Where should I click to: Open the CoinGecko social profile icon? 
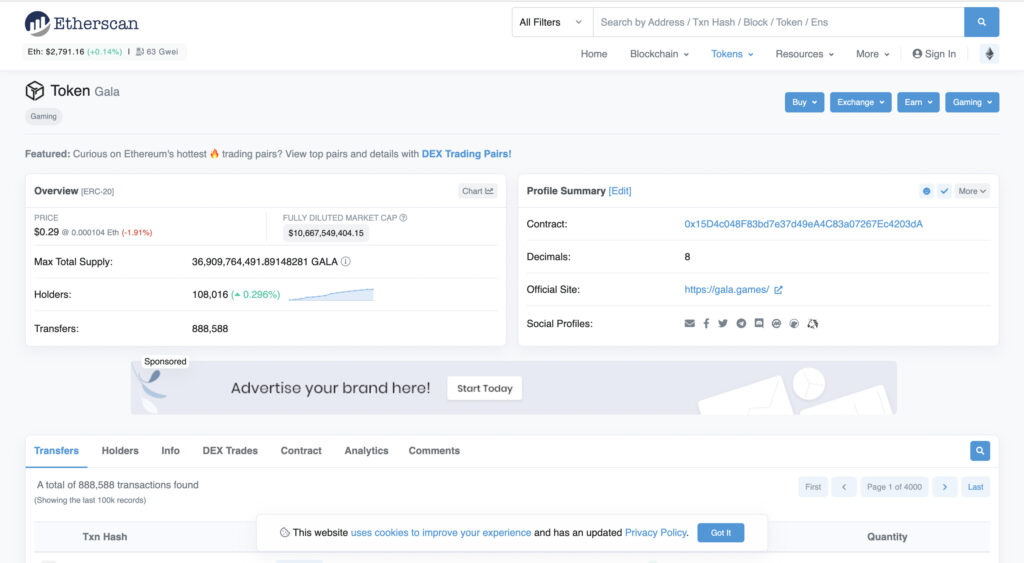(793, 323)
